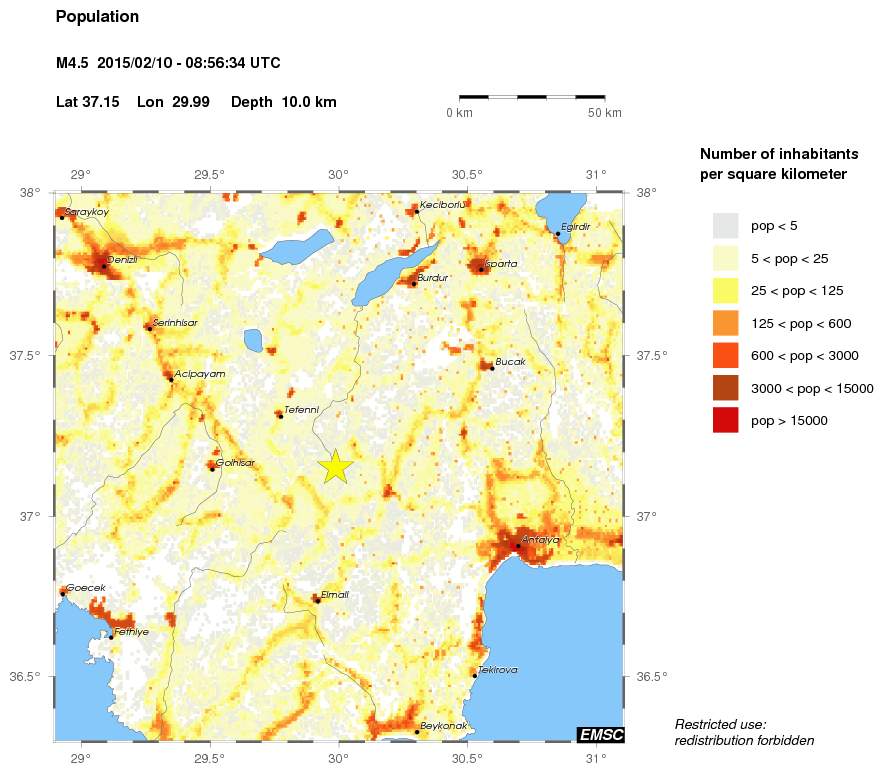
Task: Select the Isparta city marker
Action: (481, 269)
